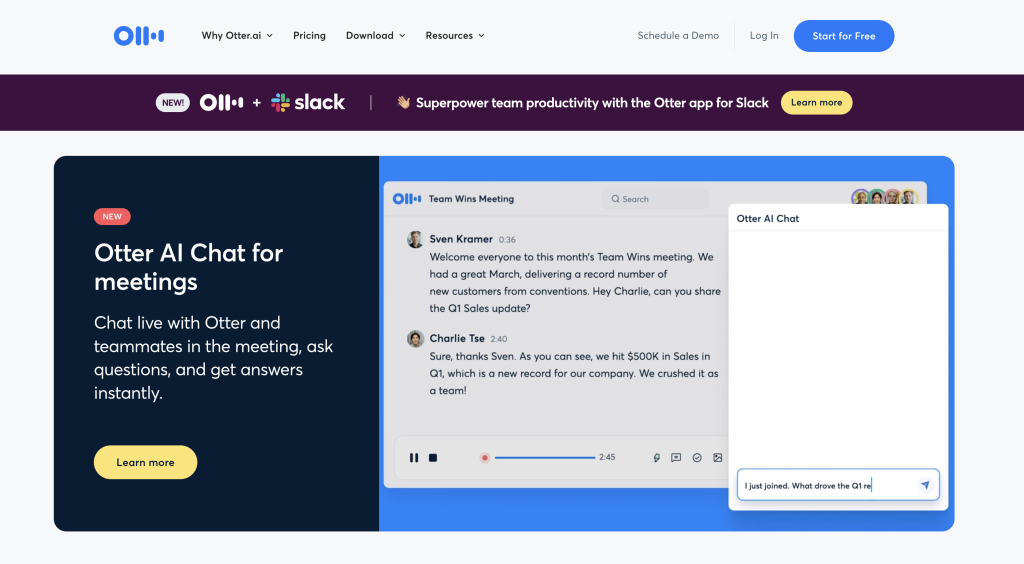
Task: Open the Slack logo in the banner
Action: pos(308,102)
